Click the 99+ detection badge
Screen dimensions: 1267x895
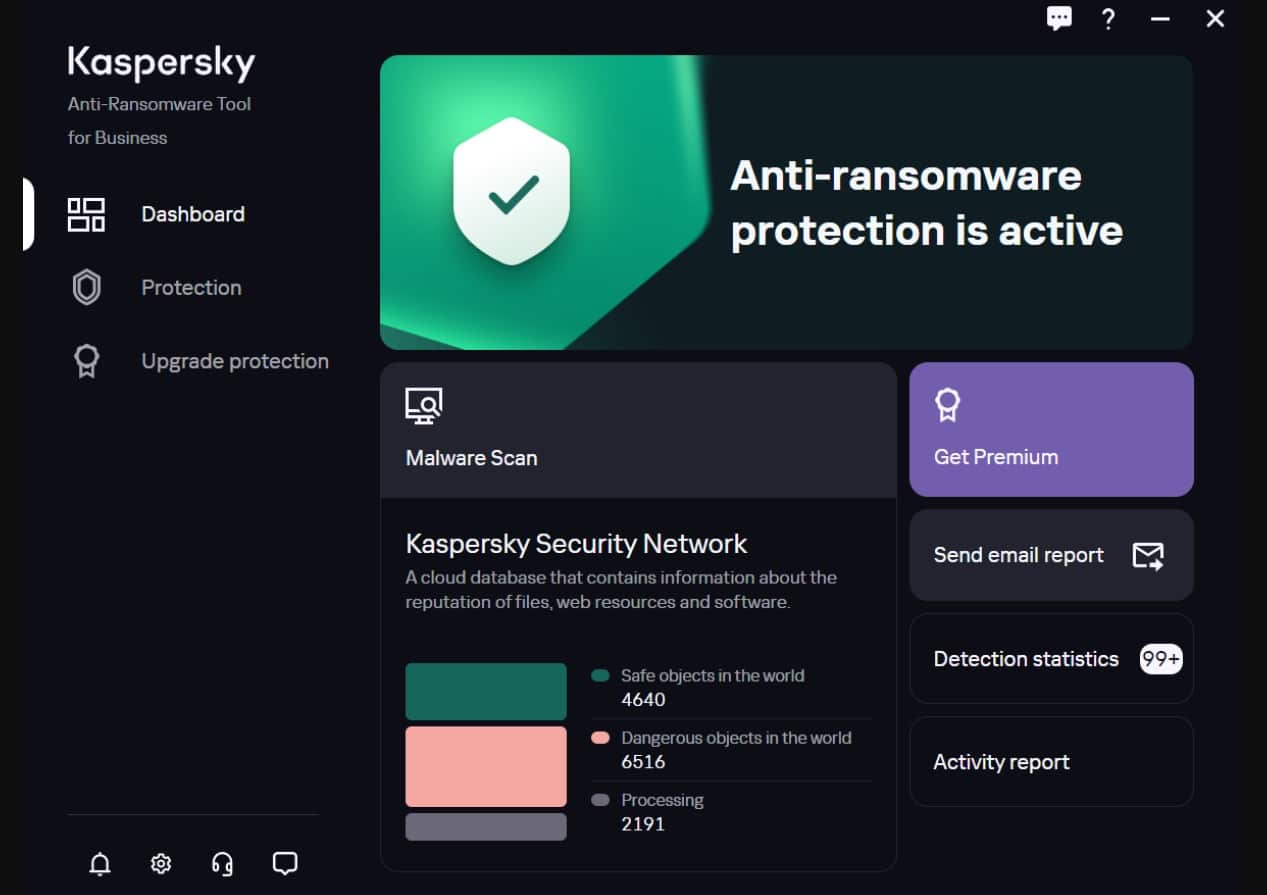(x=1159, y=659)
